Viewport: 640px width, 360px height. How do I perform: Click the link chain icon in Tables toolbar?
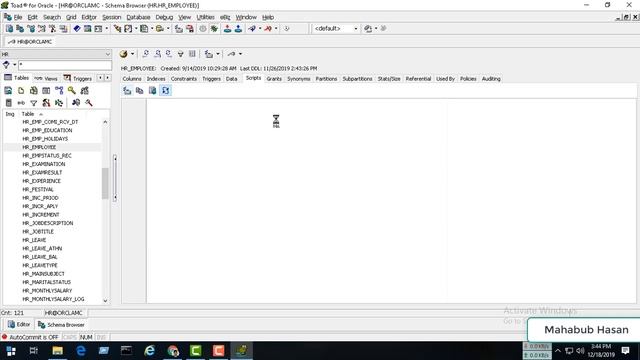pos(21,103)
